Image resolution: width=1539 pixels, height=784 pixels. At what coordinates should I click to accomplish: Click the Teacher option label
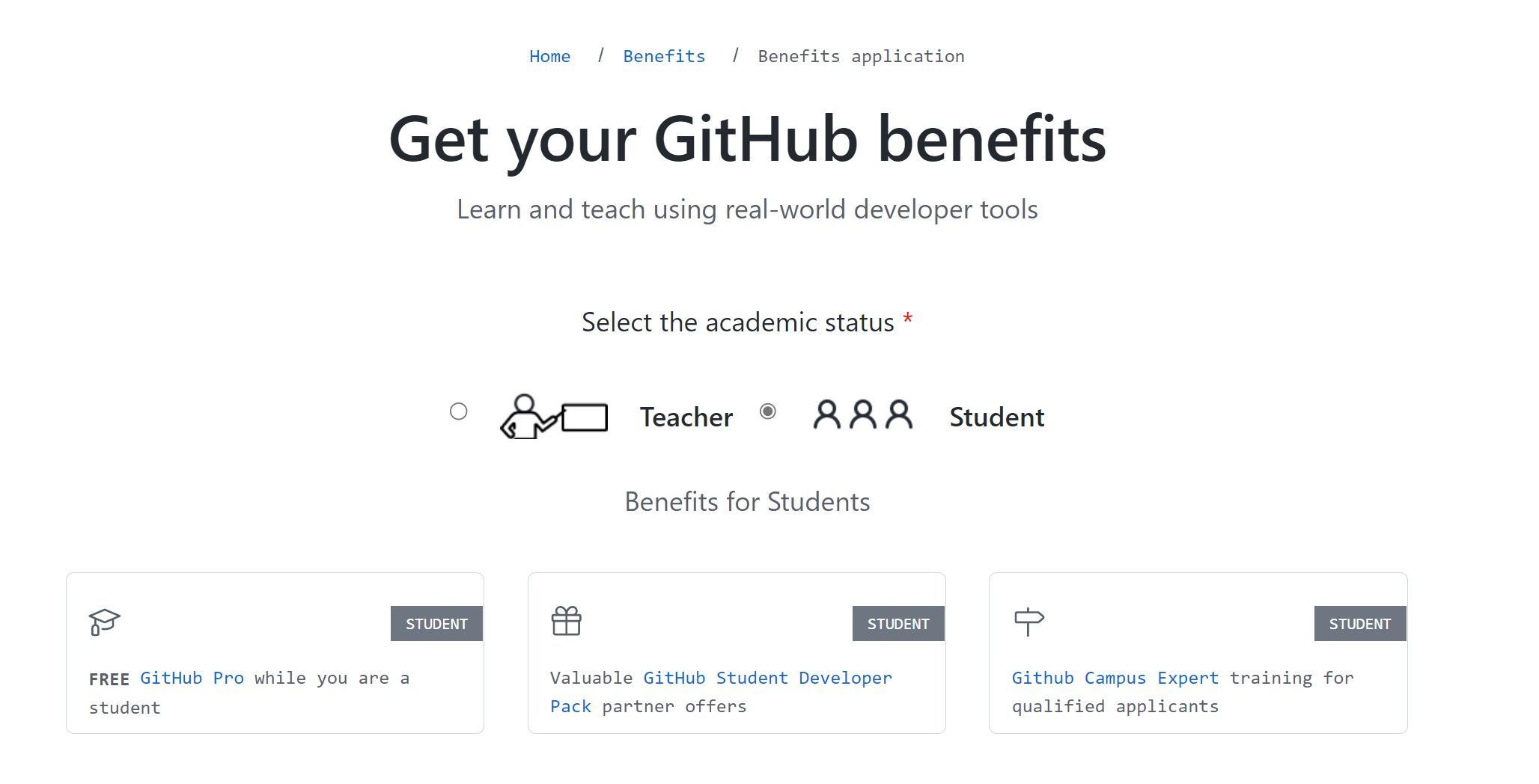(685, 417)
